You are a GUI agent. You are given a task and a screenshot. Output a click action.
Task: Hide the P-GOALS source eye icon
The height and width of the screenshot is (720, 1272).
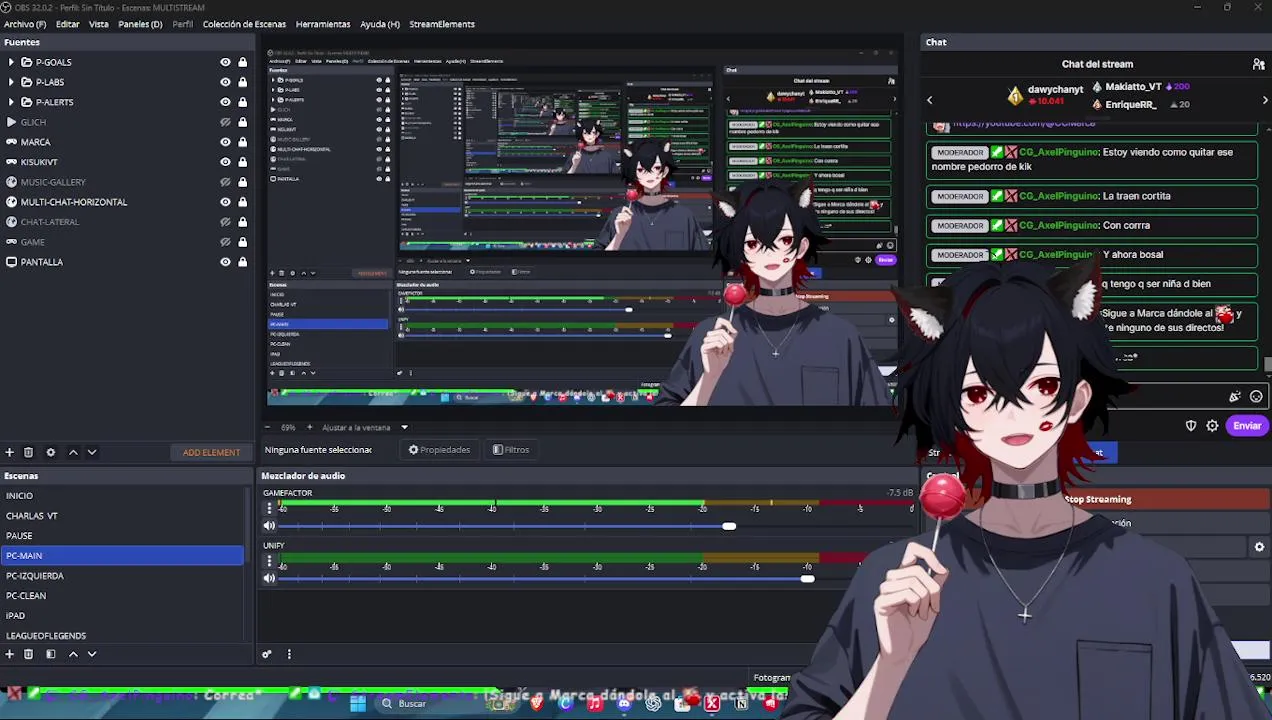pyautogui.click(x=225, y=62)
